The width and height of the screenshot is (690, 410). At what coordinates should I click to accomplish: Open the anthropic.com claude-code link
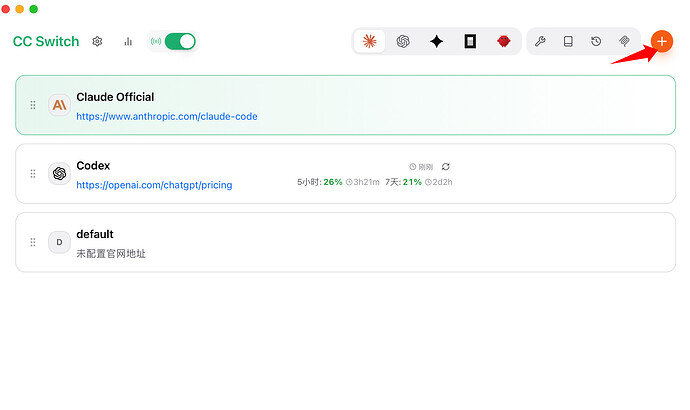167,117
